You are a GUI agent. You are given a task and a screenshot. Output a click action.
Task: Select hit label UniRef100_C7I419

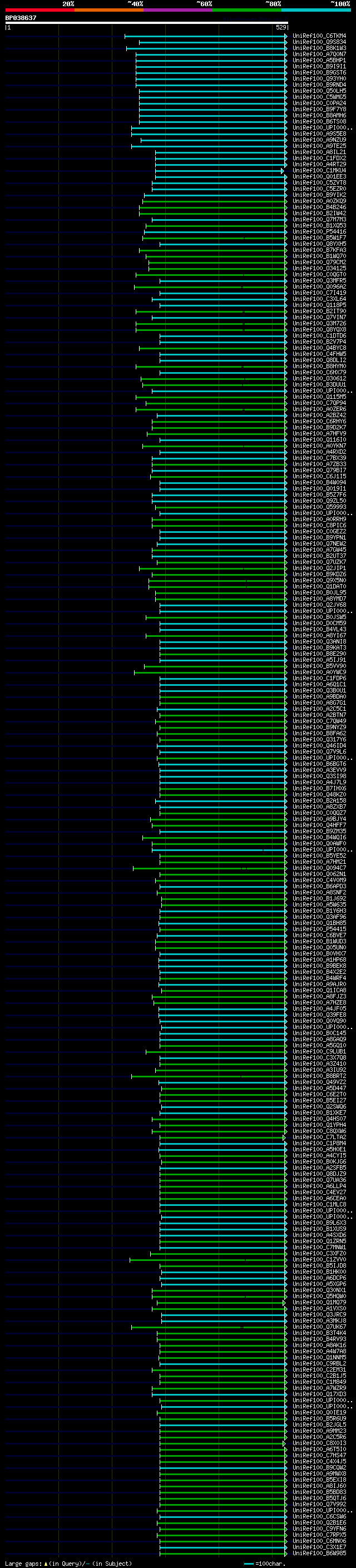click(319, 293)
